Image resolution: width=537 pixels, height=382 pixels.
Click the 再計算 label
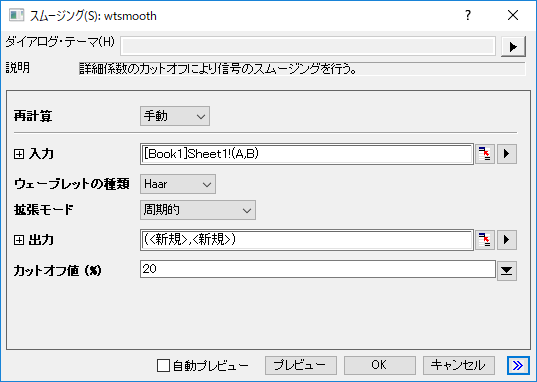point(33,116)
